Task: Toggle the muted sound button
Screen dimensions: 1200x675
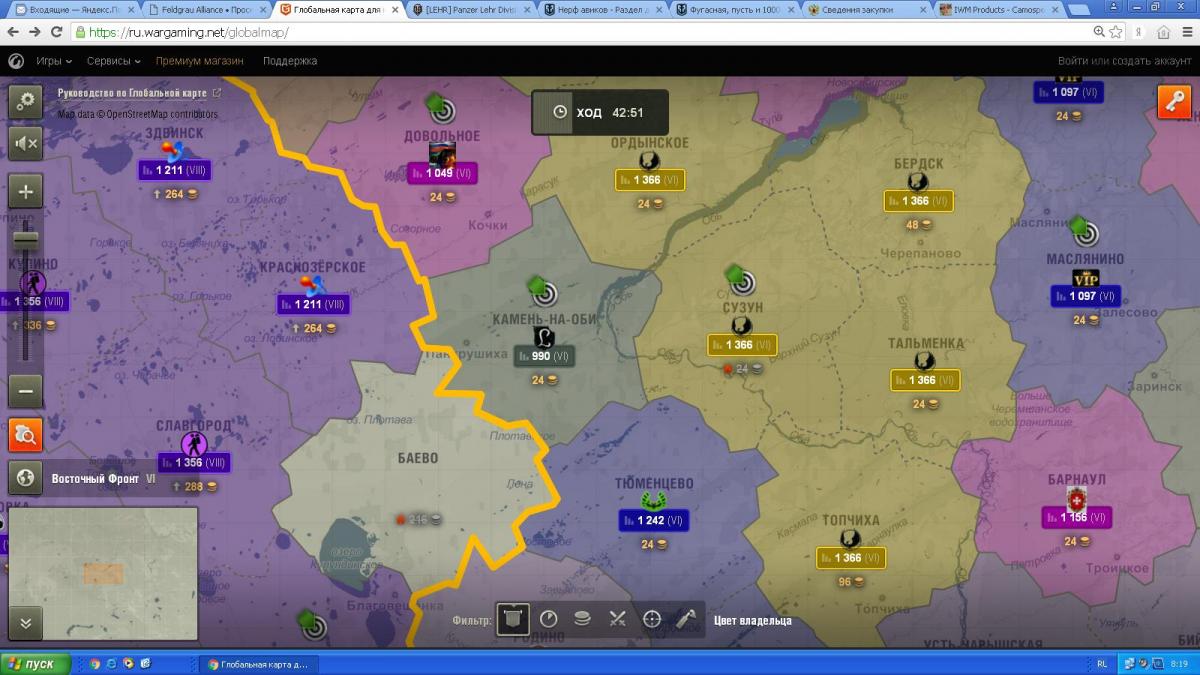Action: (26, 144)
